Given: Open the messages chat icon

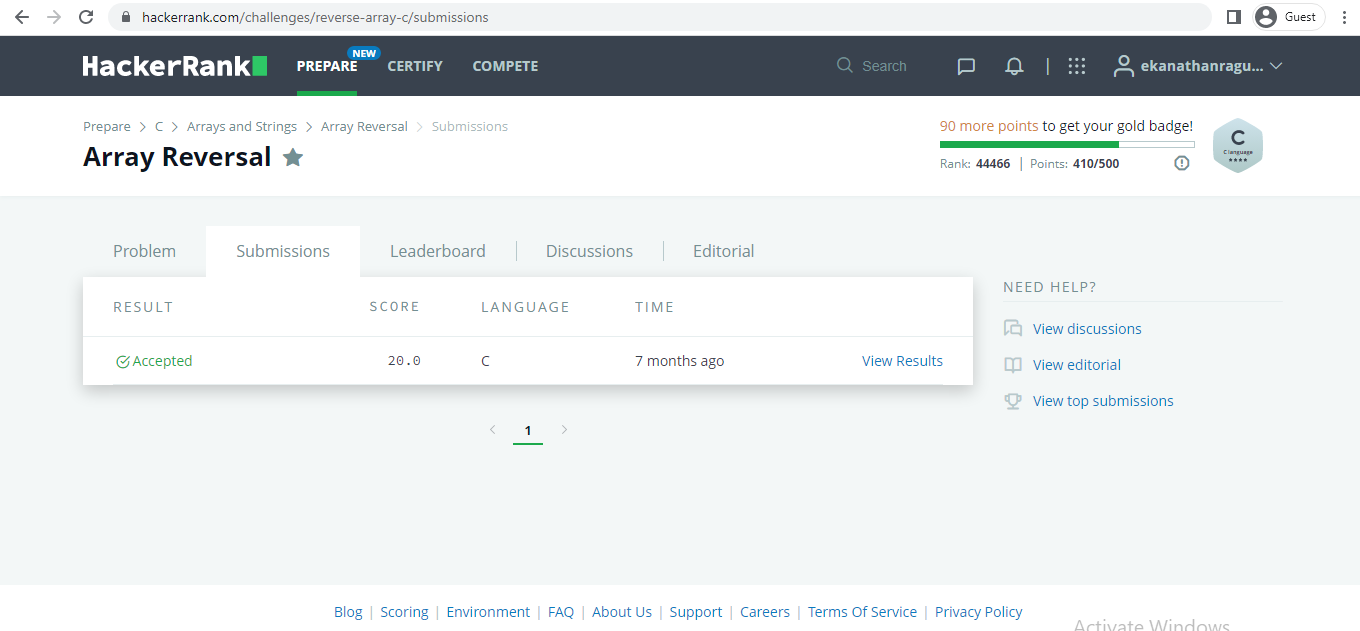Looking at the screenshot, I should [x=966, y=66].
